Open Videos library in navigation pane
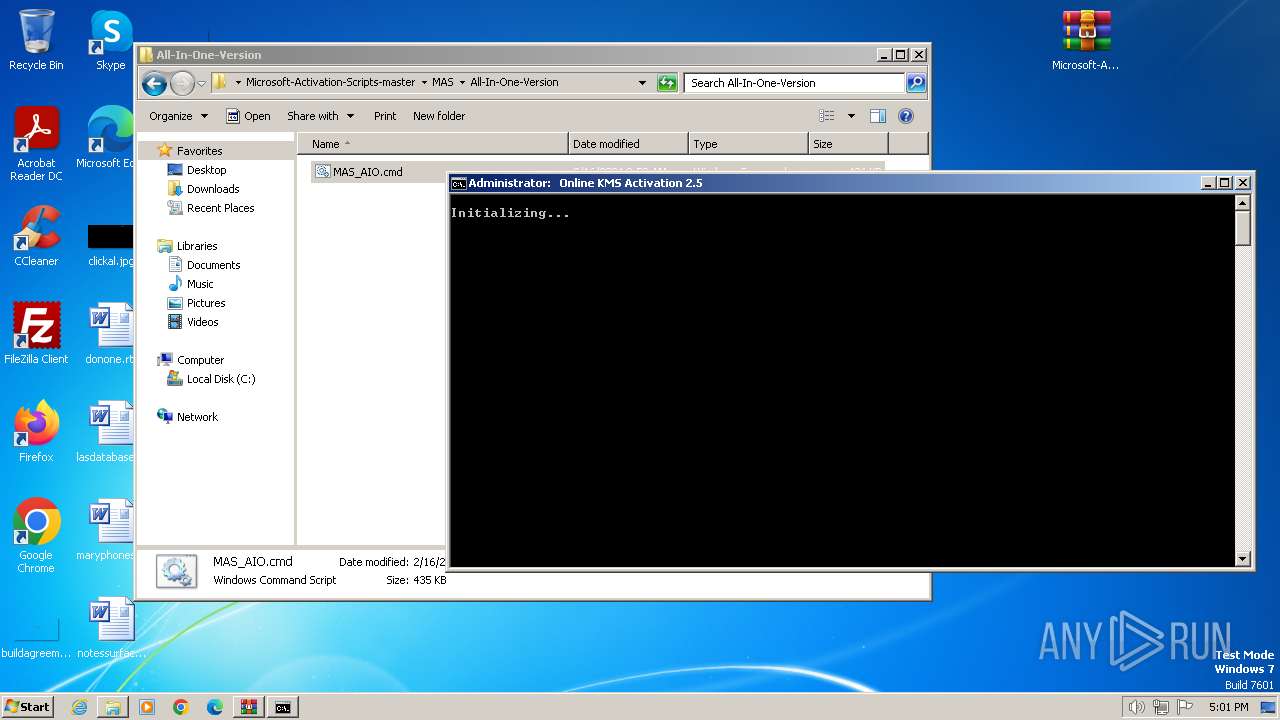Viewport: 1280px width, 720px height. click(x=202, y=322)
